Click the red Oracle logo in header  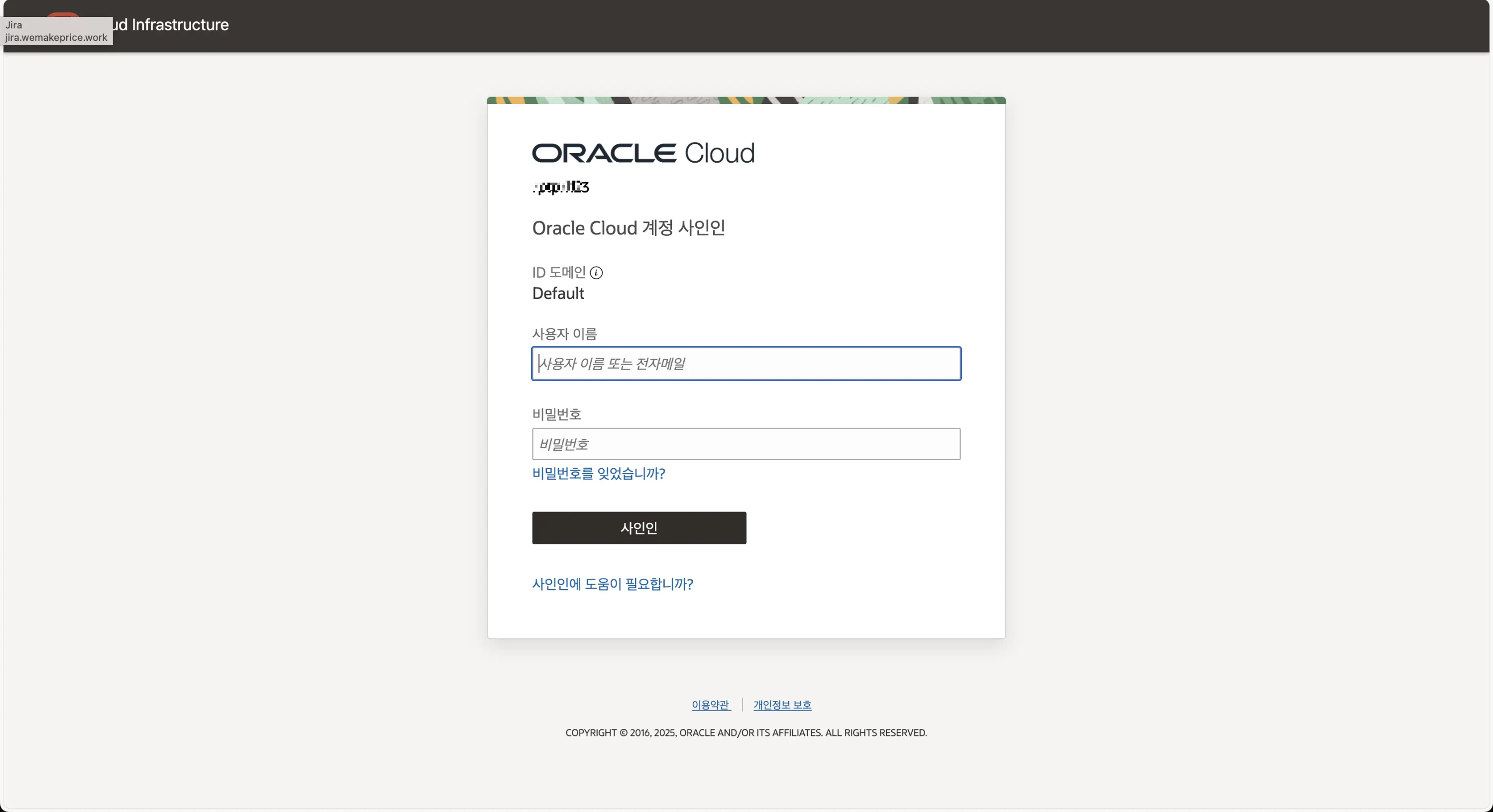click(63, 14)
